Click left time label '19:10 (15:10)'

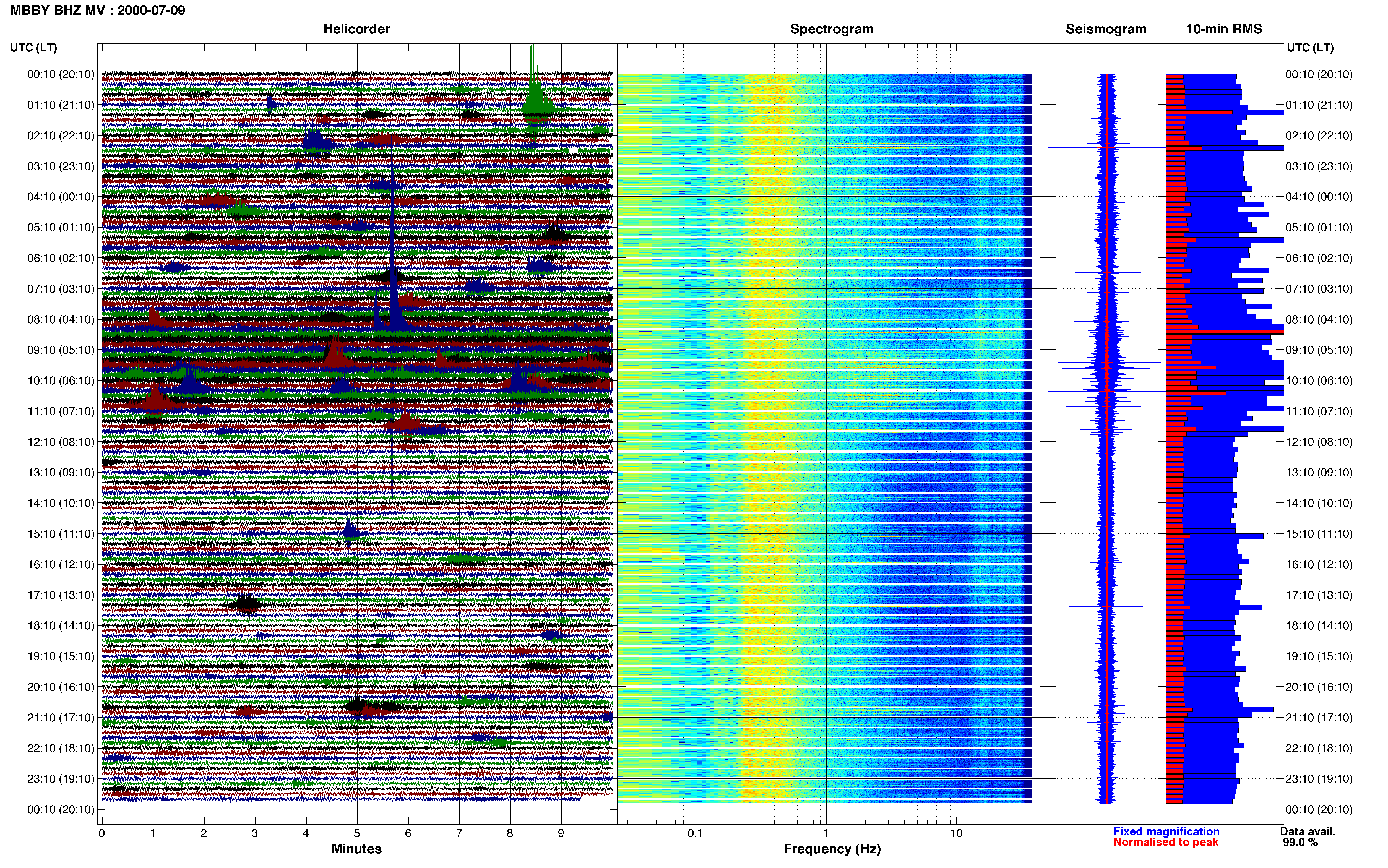tap(60, 656)
